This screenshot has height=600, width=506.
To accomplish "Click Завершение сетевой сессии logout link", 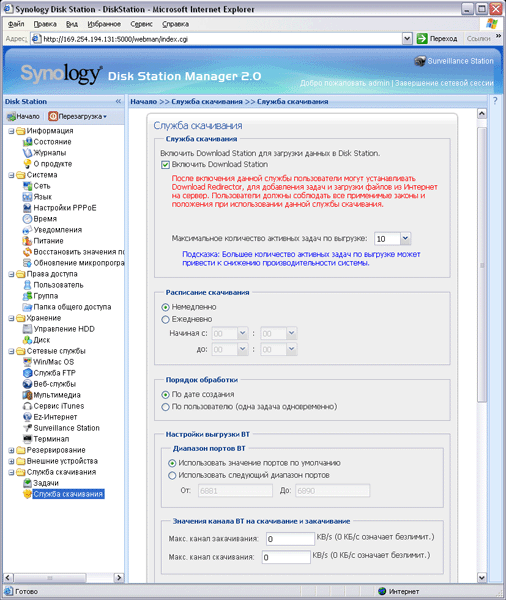I will (x=444, y=83).
